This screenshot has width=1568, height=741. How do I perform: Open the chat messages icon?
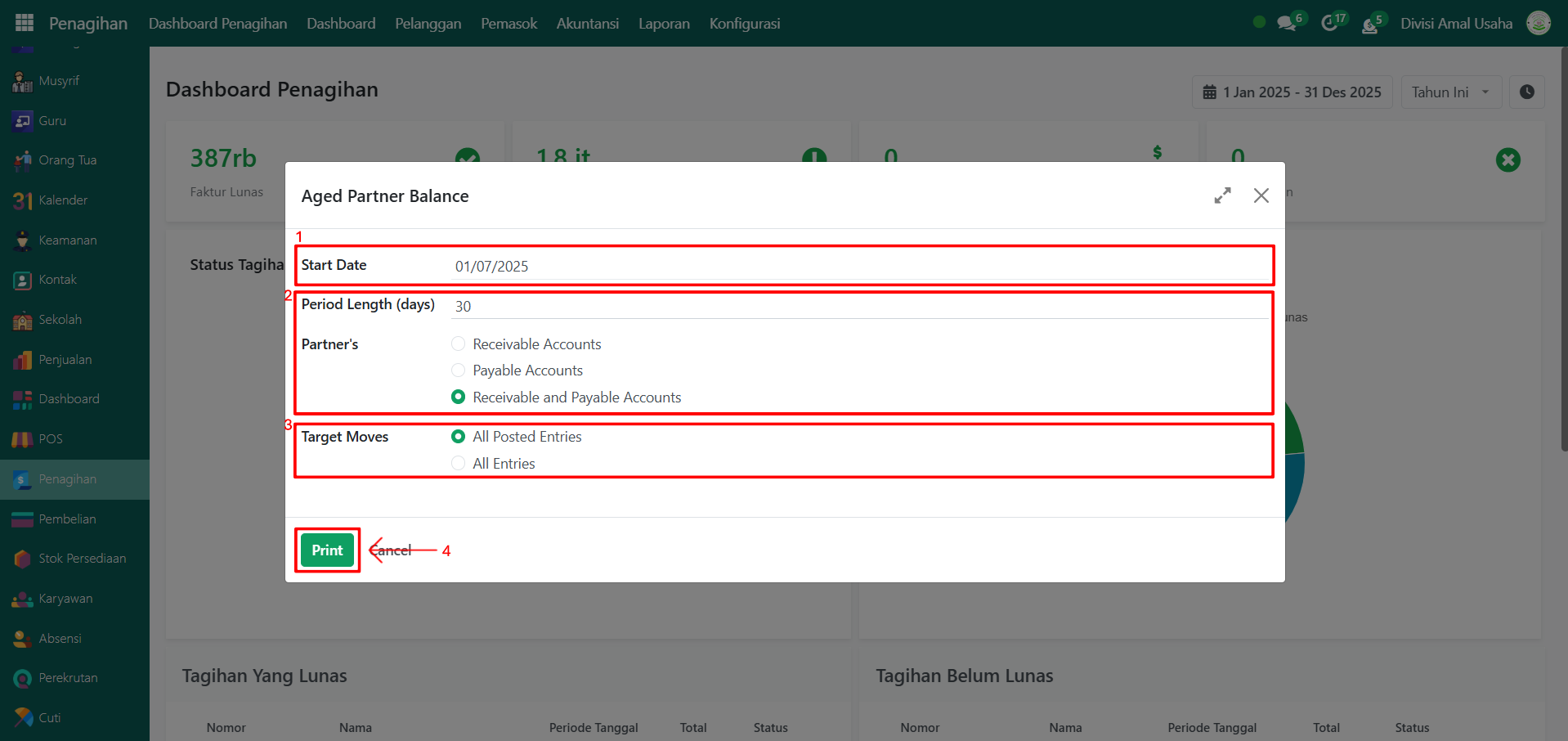(1287, 24)
